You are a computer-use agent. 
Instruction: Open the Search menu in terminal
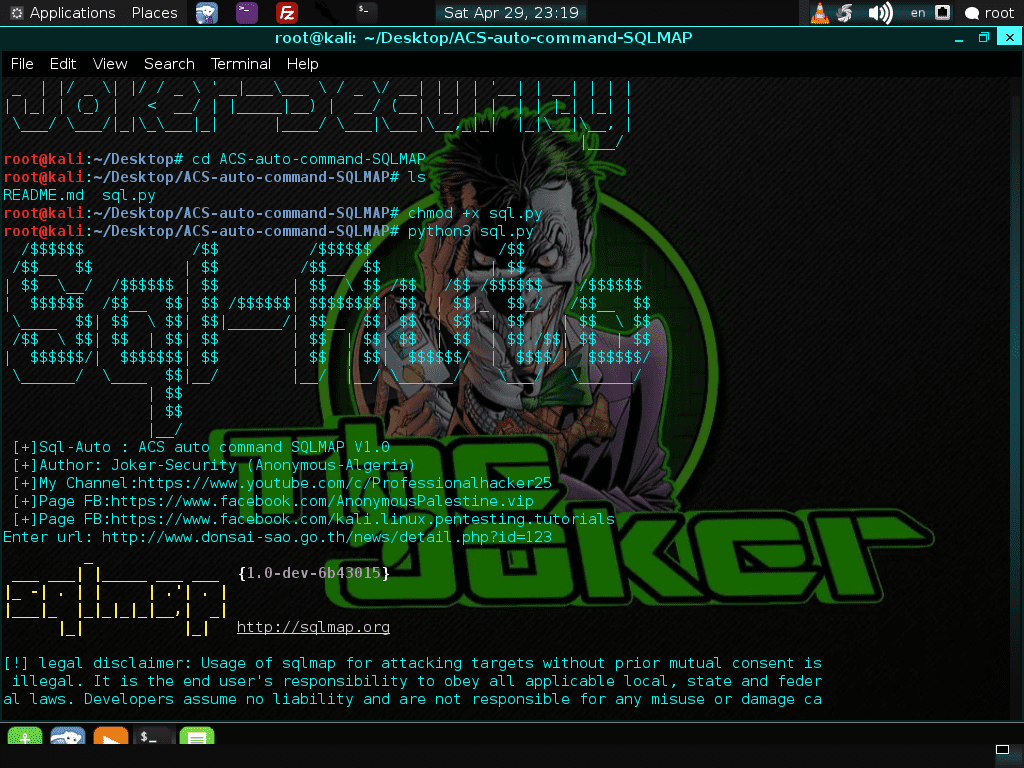tap(169, 63)
